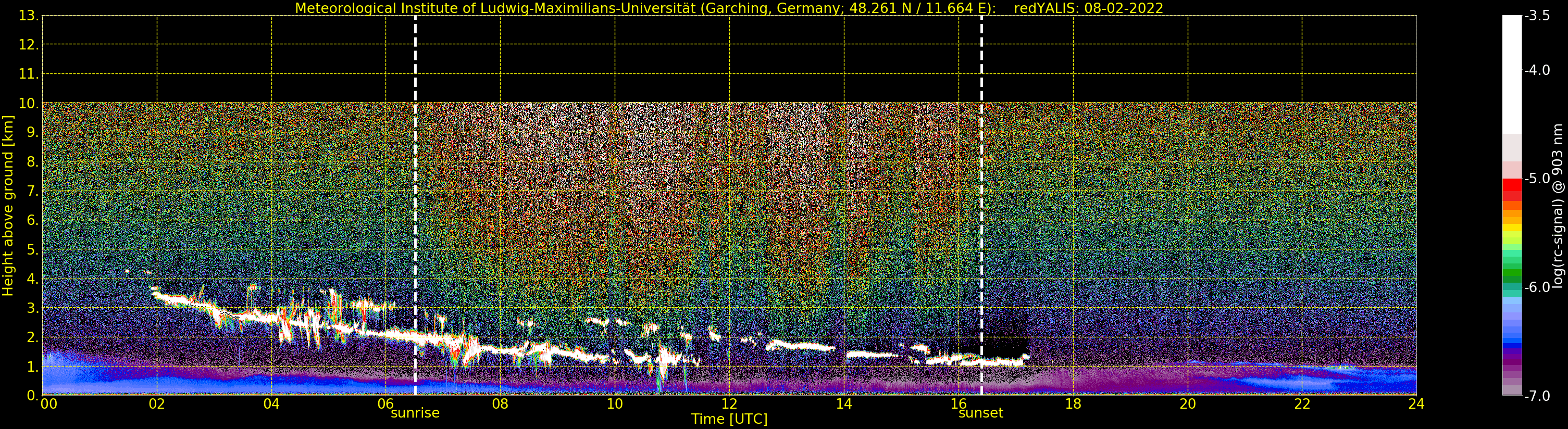Click the height axis tick '4.'

click(x=32, y=279)
